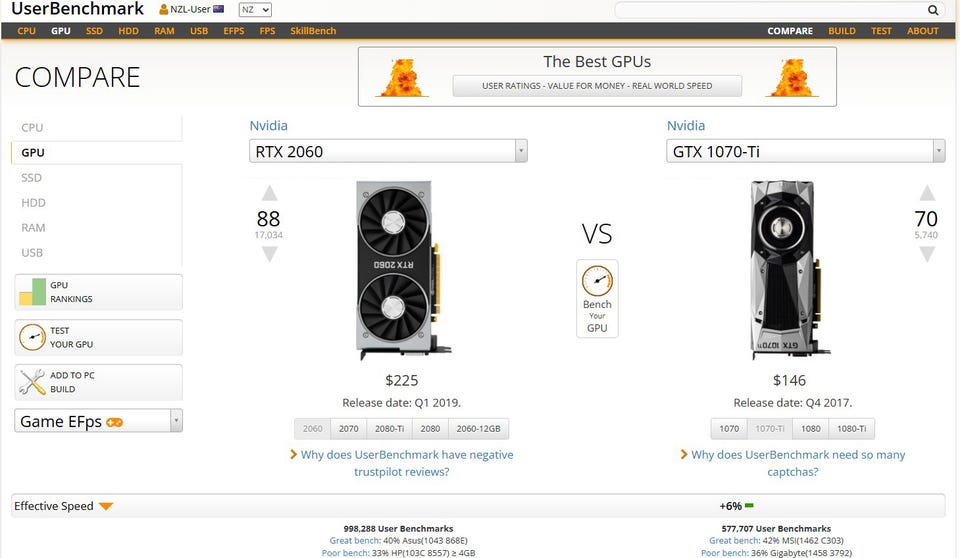
Task: Click the Test Your GPU gauge icon
Action: 32,337
